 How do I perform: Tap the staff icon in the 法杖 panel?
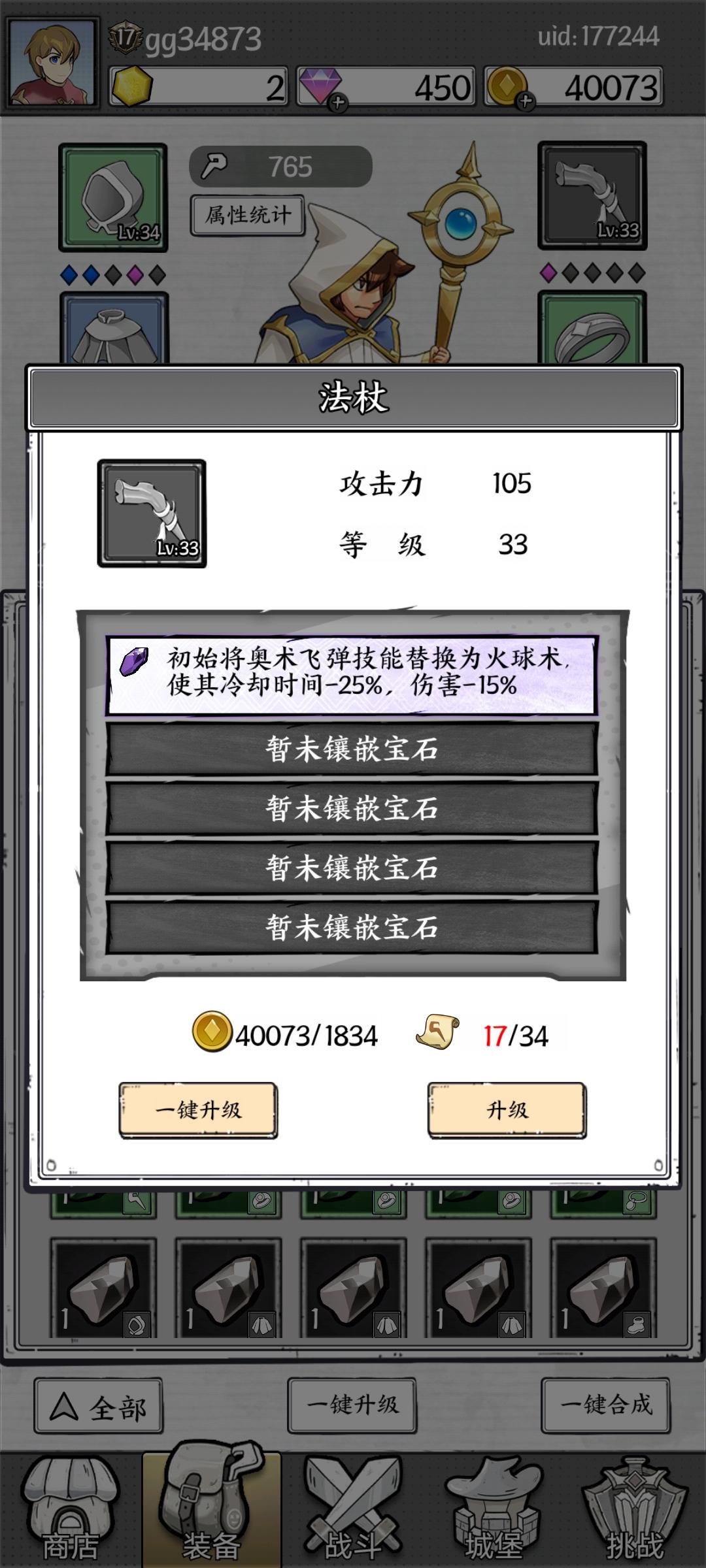pyautogui.click(x=152, y=514)
